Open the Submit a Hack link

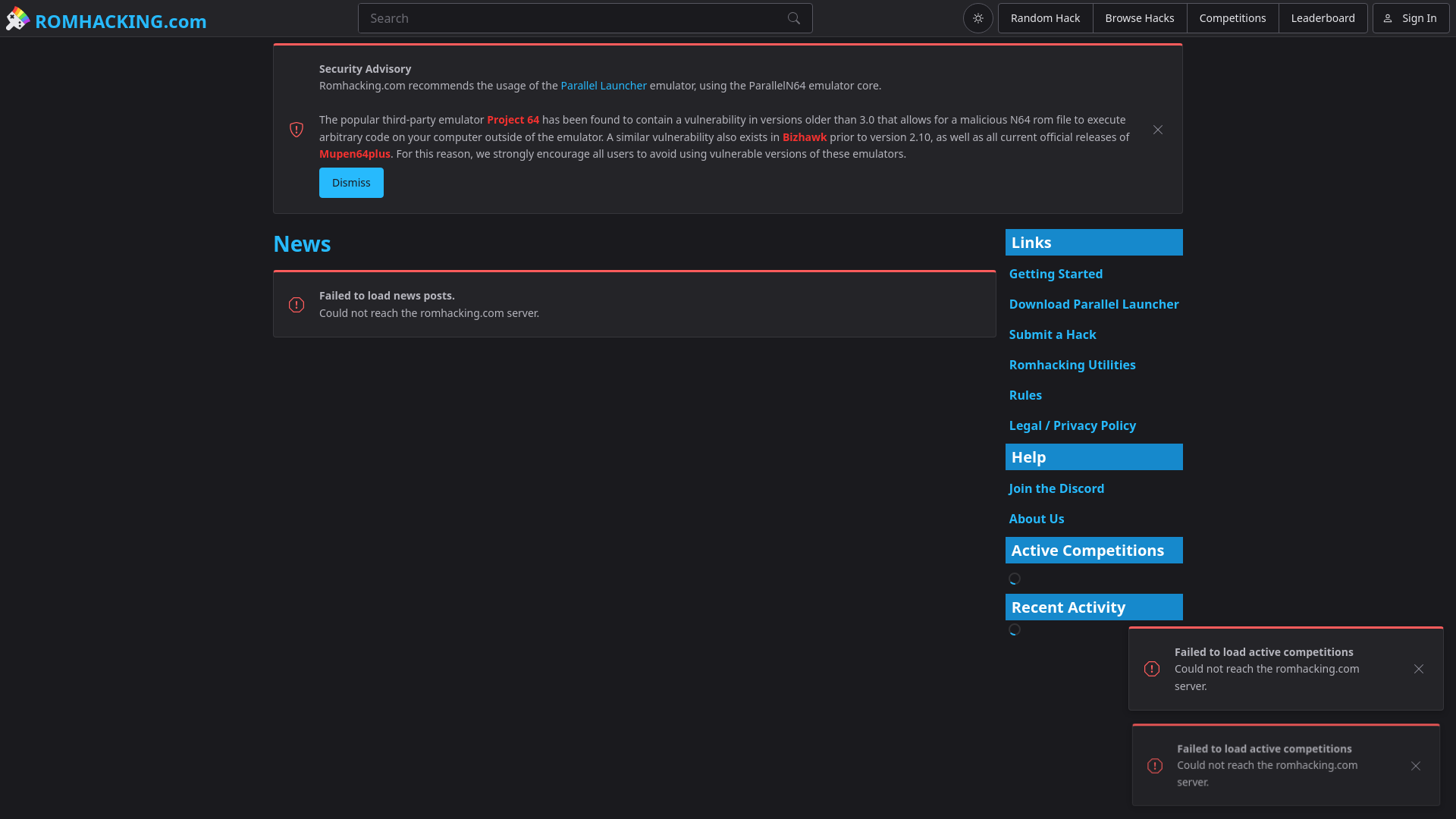[x=1053, y=334]
